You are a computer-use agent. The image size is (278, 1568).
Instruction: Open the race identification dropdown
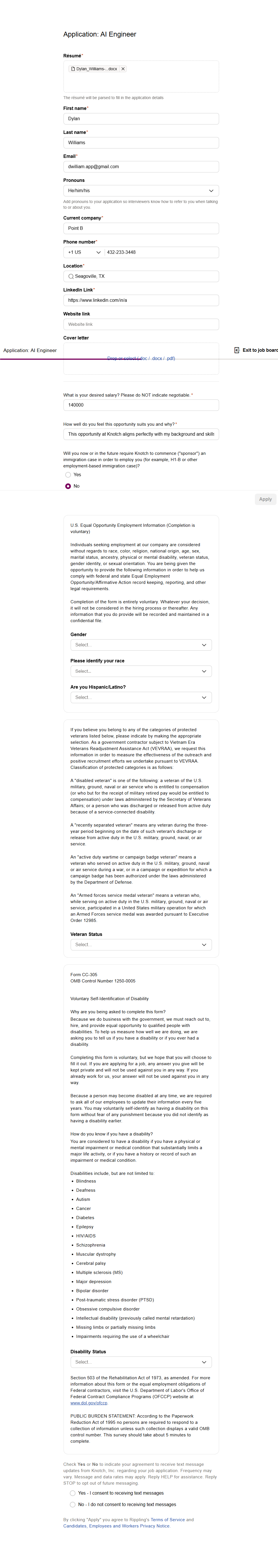pos(141,671)
